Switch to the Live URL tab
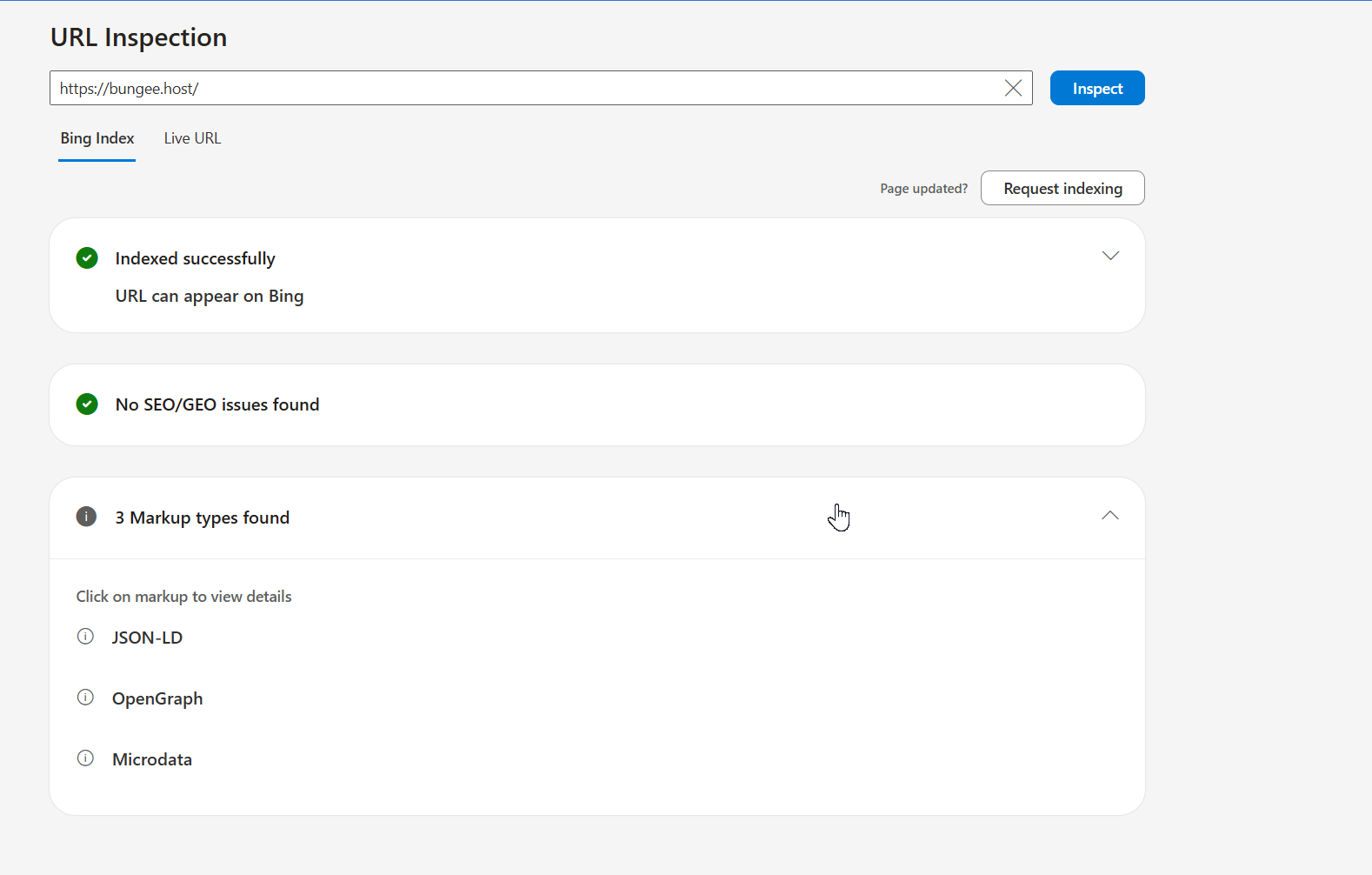1372x875 pixels. coord(192,138)
